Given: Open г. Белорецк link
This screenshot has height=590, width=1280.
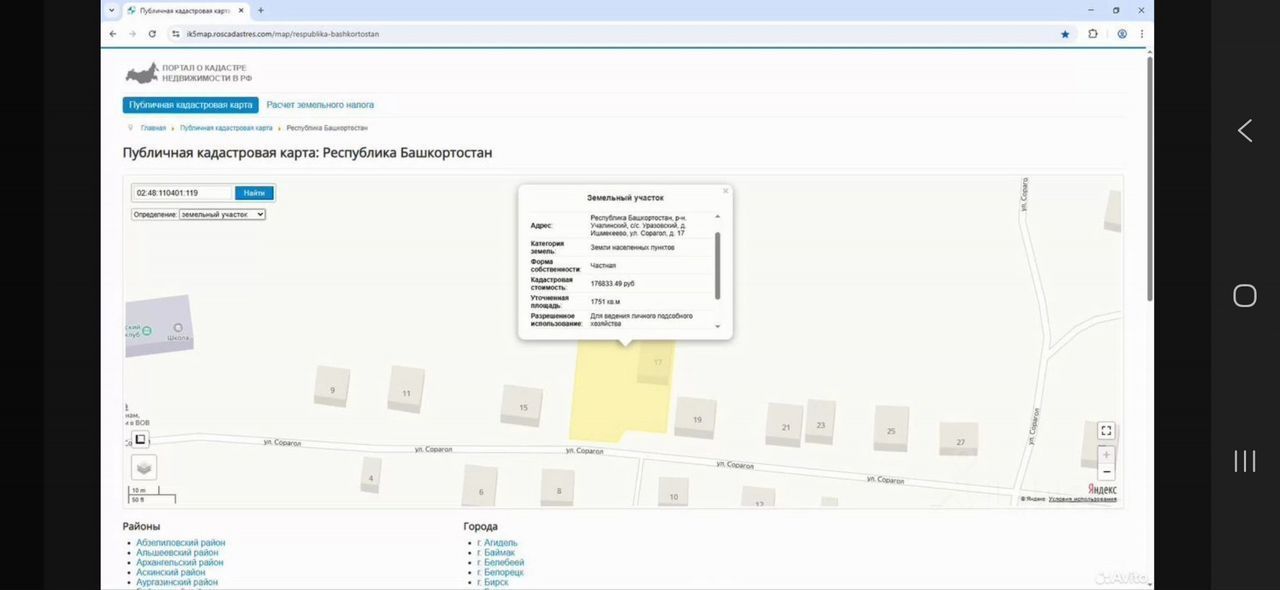Looking at the screenshot, I should click(500, 572).
